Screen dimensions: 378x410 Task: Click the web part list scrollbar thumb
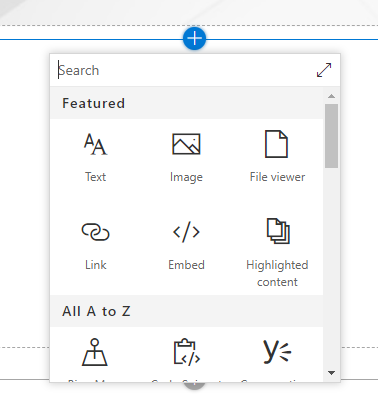click(331, 136)
